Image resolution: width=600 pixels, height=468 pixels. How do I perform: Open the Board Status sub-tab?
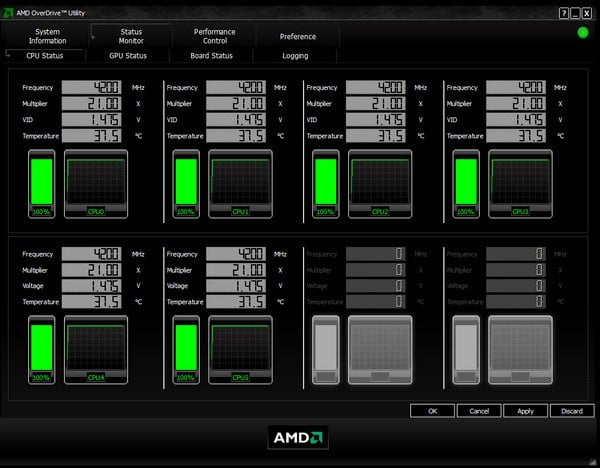(211, 55)
